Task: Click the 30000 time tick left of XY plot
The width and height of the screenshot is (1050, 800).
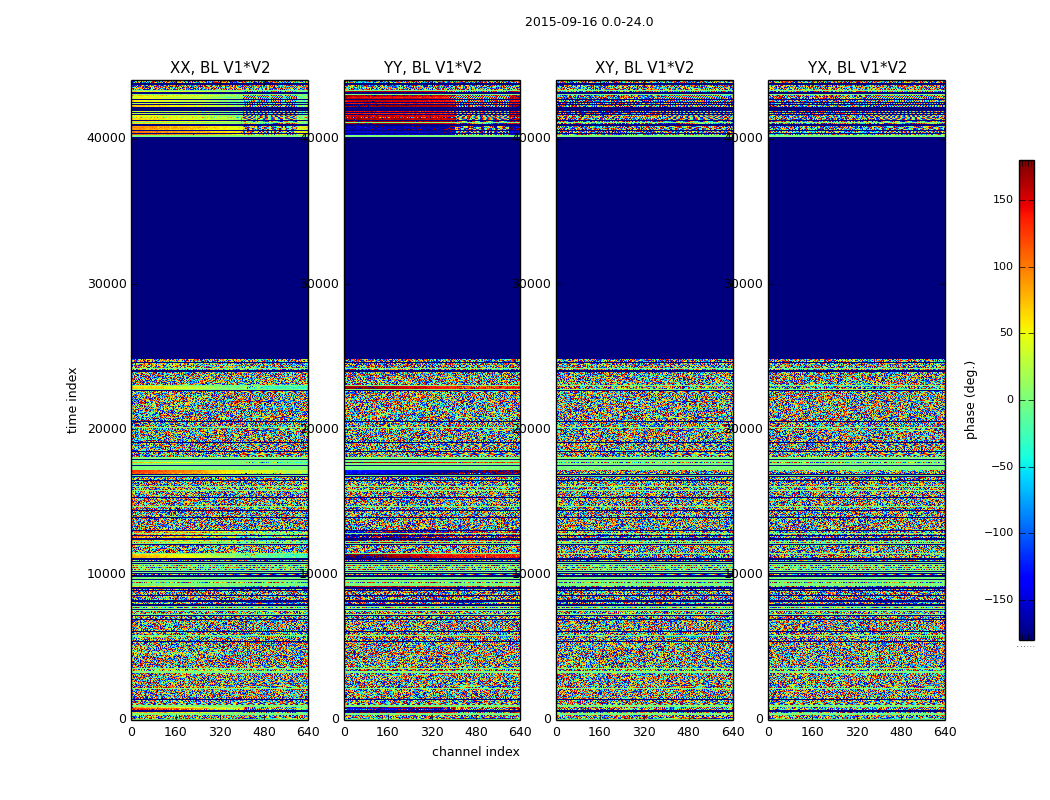Action: [x=532, y=284]
